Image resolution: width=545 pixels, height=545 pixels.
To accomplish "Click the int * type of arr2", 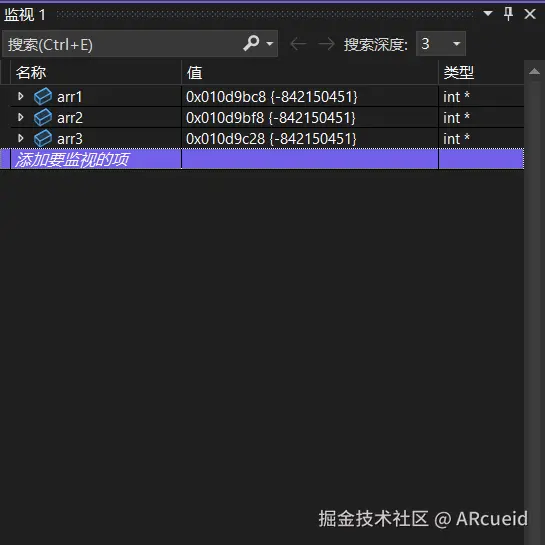I will (x=456, y=118).
